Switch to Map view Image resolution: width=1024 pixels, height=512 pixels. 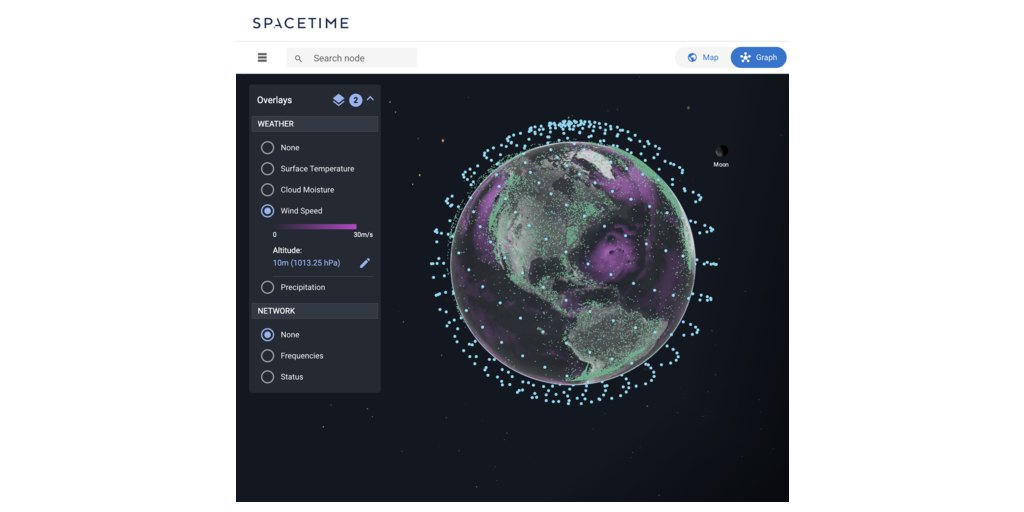(x=702, y=58)
